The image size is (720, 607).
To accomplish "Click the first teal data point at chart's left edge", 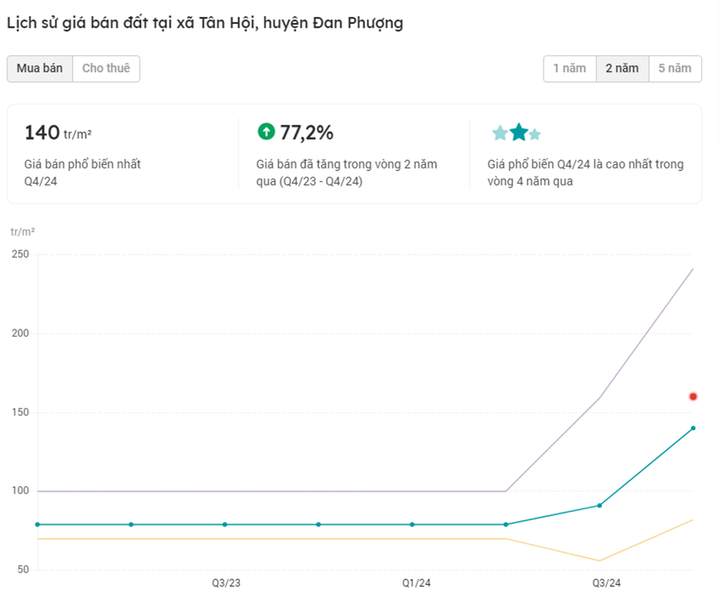I will click(38, 524).
